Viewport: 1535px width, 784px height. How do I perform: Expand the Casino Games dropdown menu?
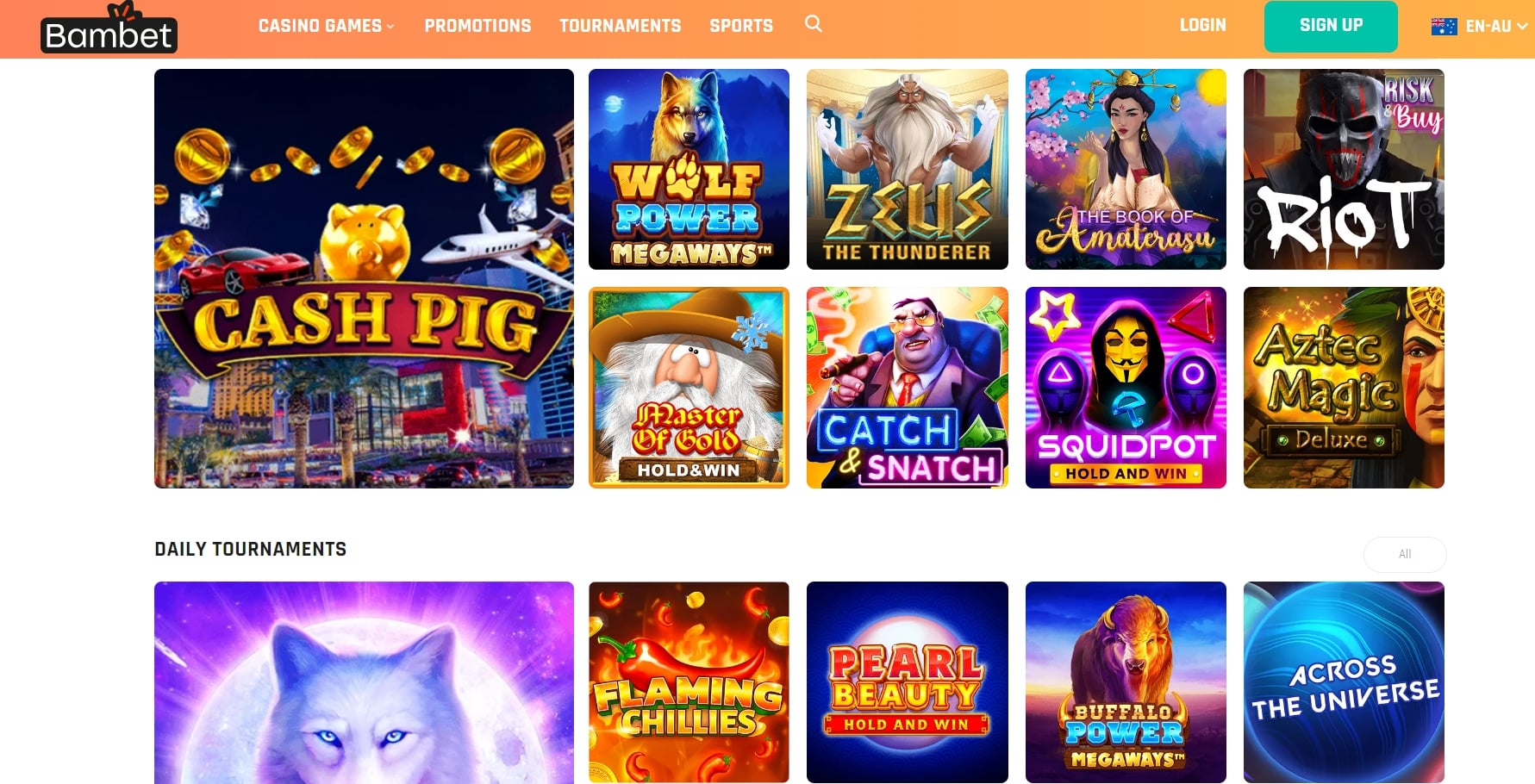(327, 26)
